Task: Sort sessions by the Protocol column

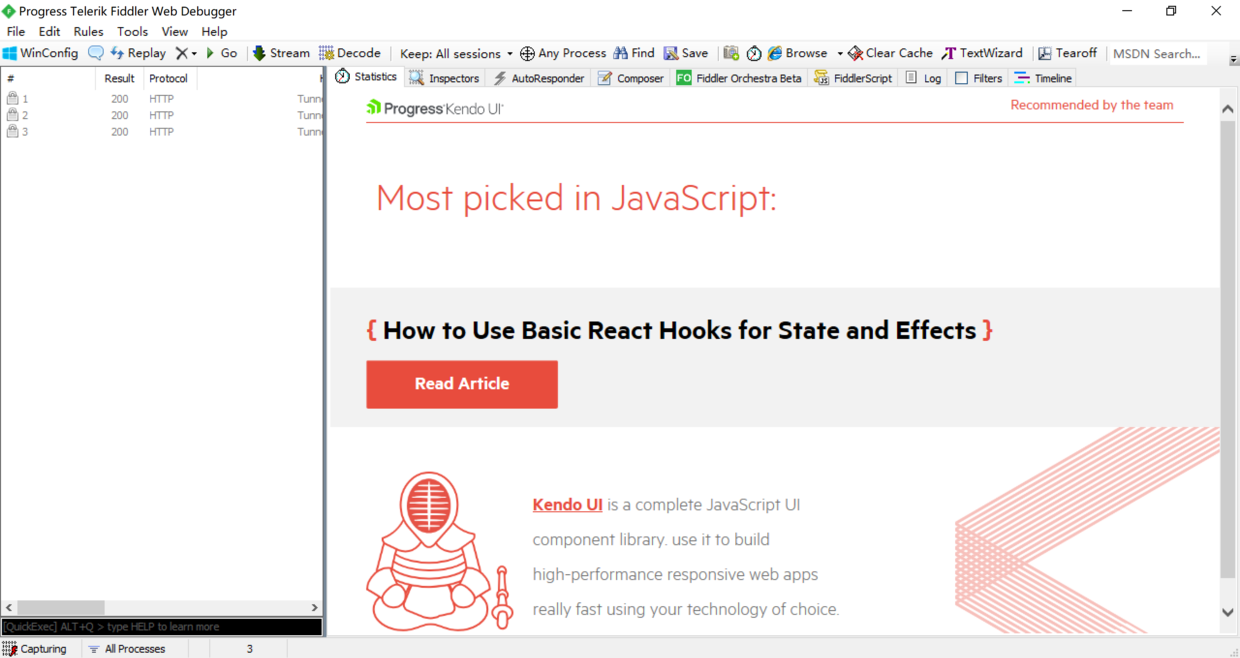Action: [169, 78]
